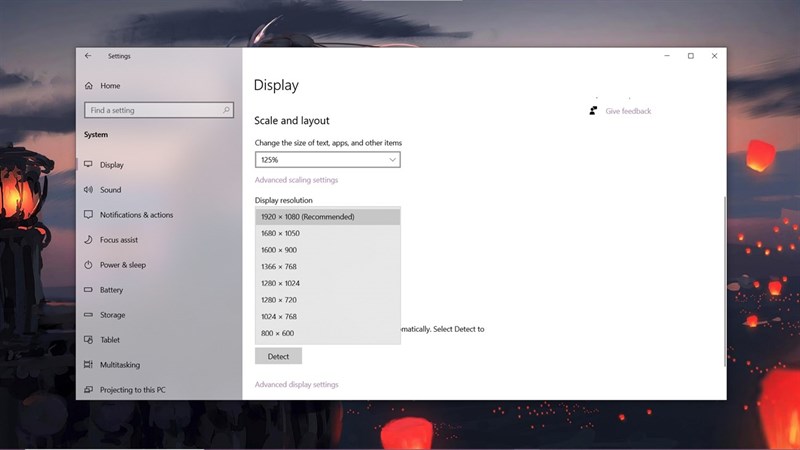
Task: Click the Find a setting search box
Action: pos(159,110)
